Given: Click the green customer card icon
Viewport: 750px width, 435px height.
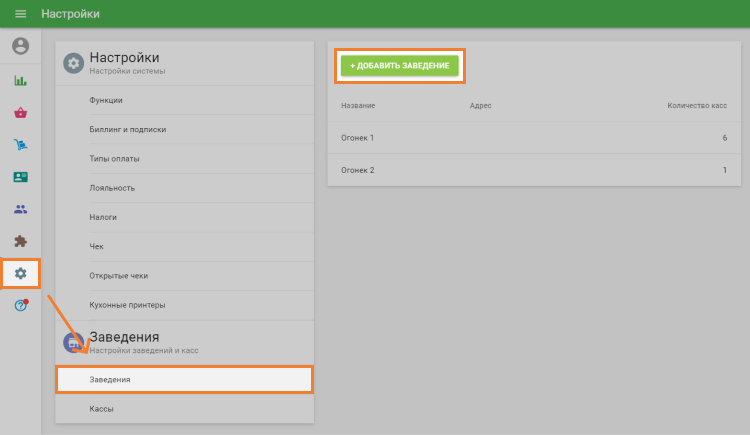Looking at the screenshot, I should [x=20, y=177].
